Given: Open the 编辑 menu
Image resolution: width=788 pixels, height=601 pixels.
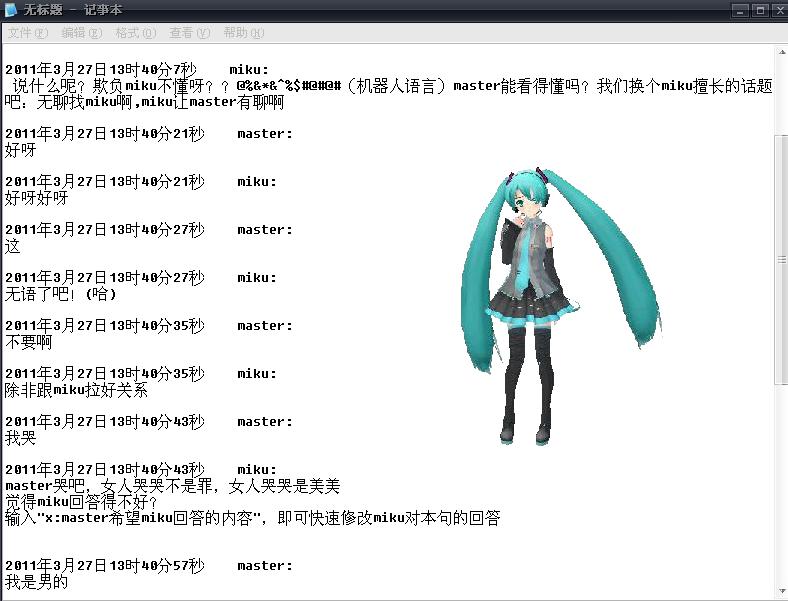Looking at the screenshot, I should pos(81,33).
